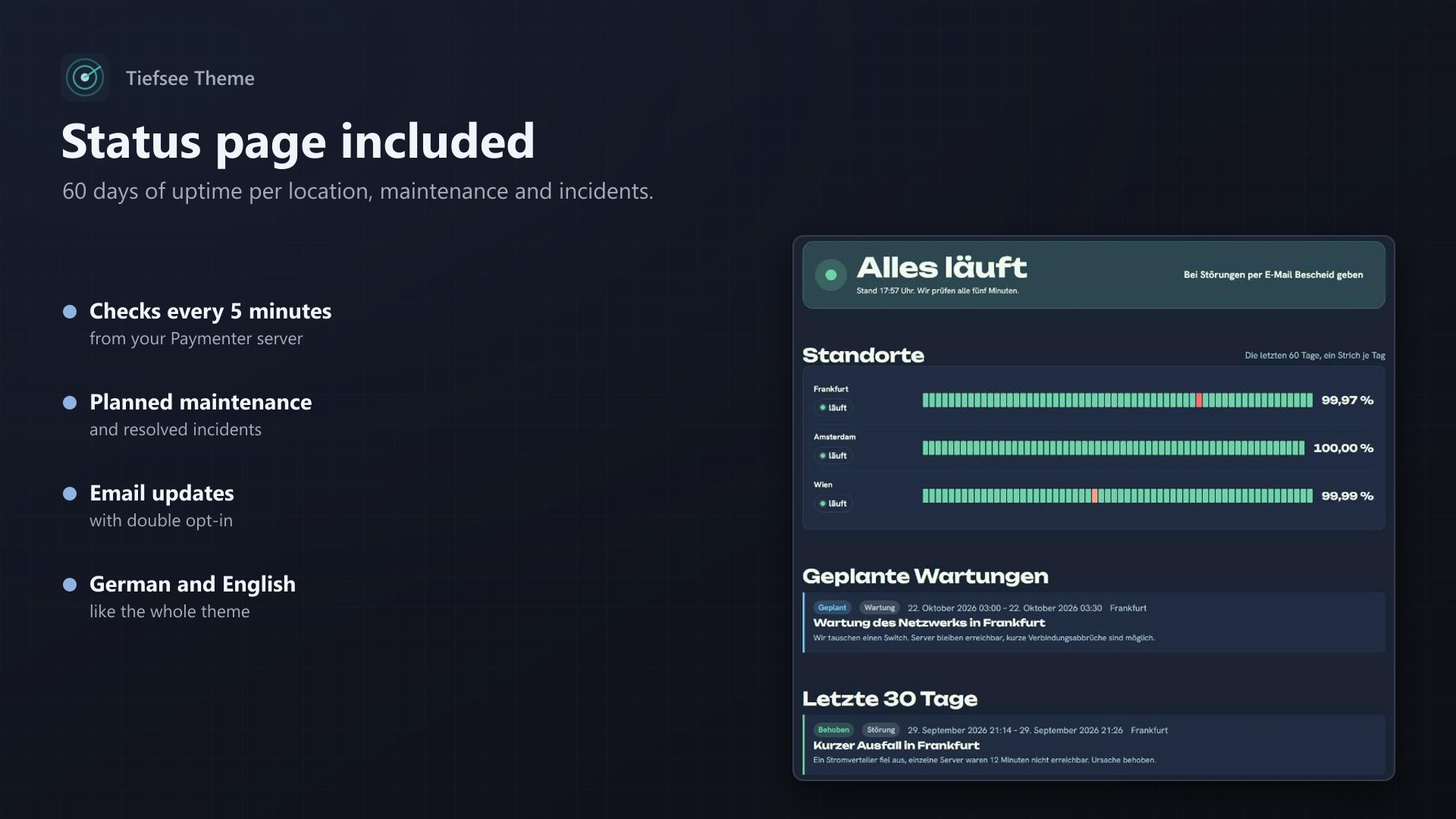This screenshot has width=1456, height=819.
Task: Click the '22. Oktober 2026 03:00' maintenance date
Action: coord(954,608)
